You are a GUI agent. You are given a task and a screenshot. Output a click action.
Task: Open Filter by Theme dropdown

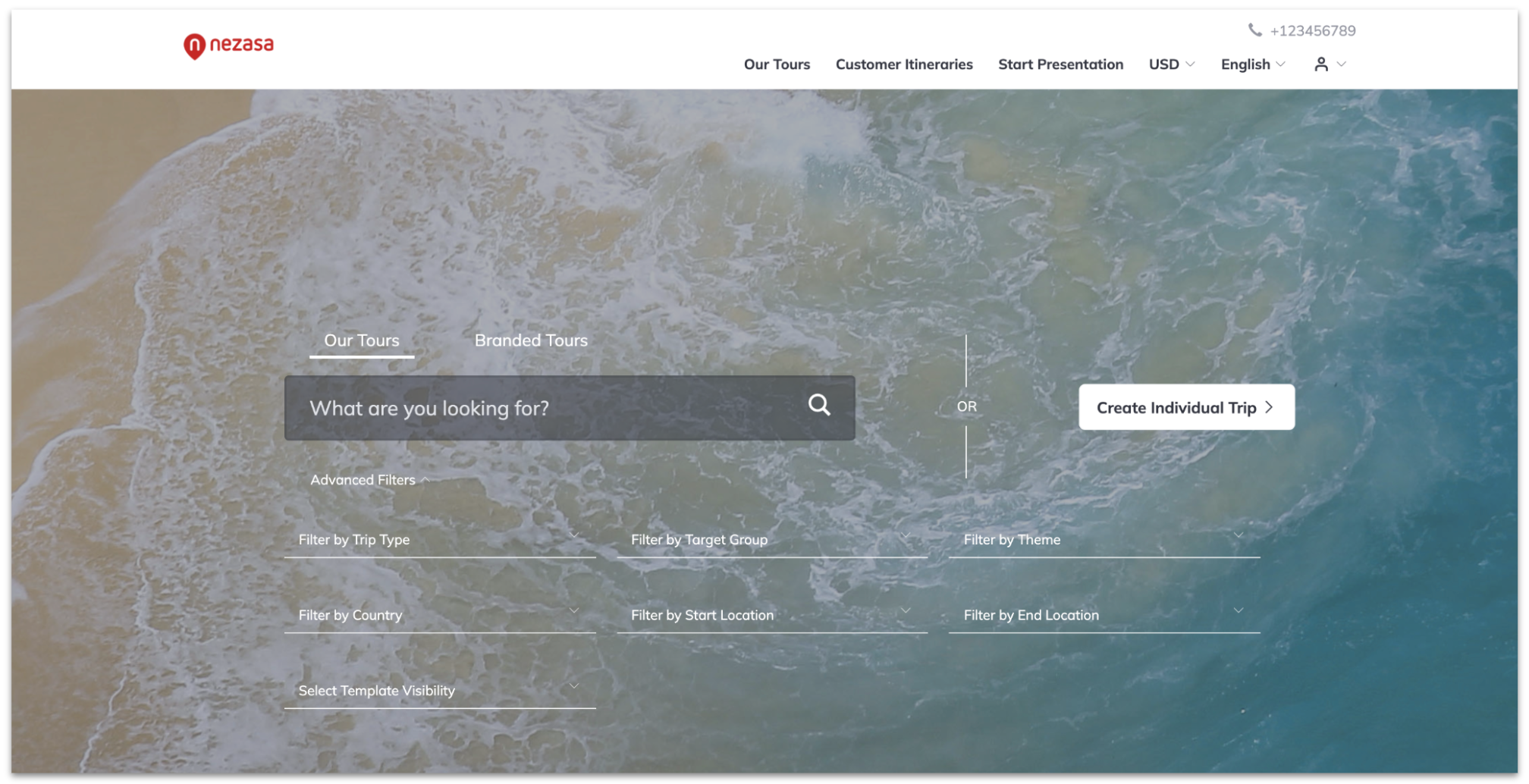click(1104, 540)
